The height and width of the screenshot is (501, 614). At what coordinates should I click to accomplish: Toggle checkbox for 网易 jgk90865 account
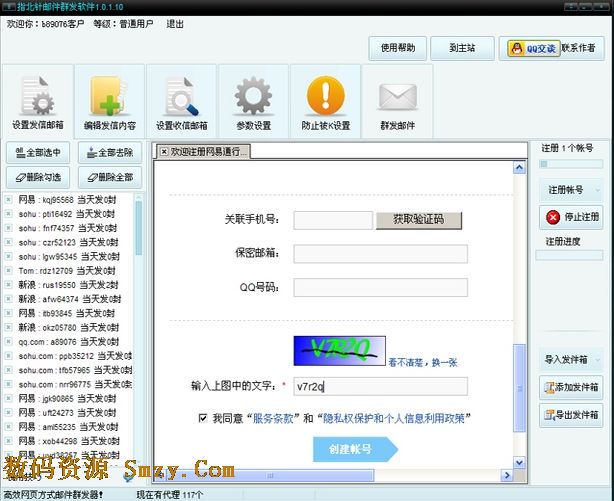point(8,398)
